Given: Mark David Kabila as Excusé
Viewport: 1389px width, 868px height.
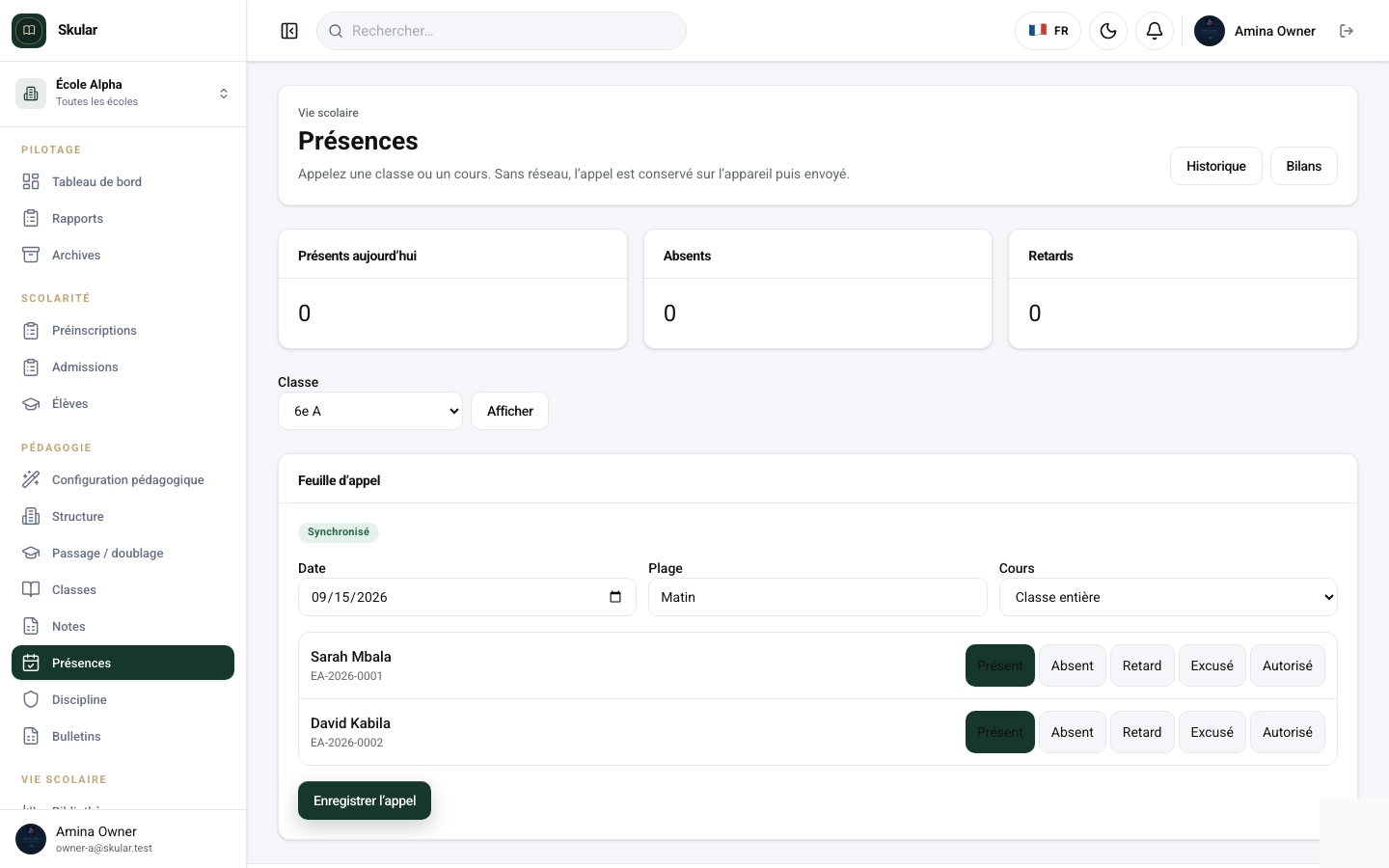Looking at the screenshot, I should click(1212, 732).
